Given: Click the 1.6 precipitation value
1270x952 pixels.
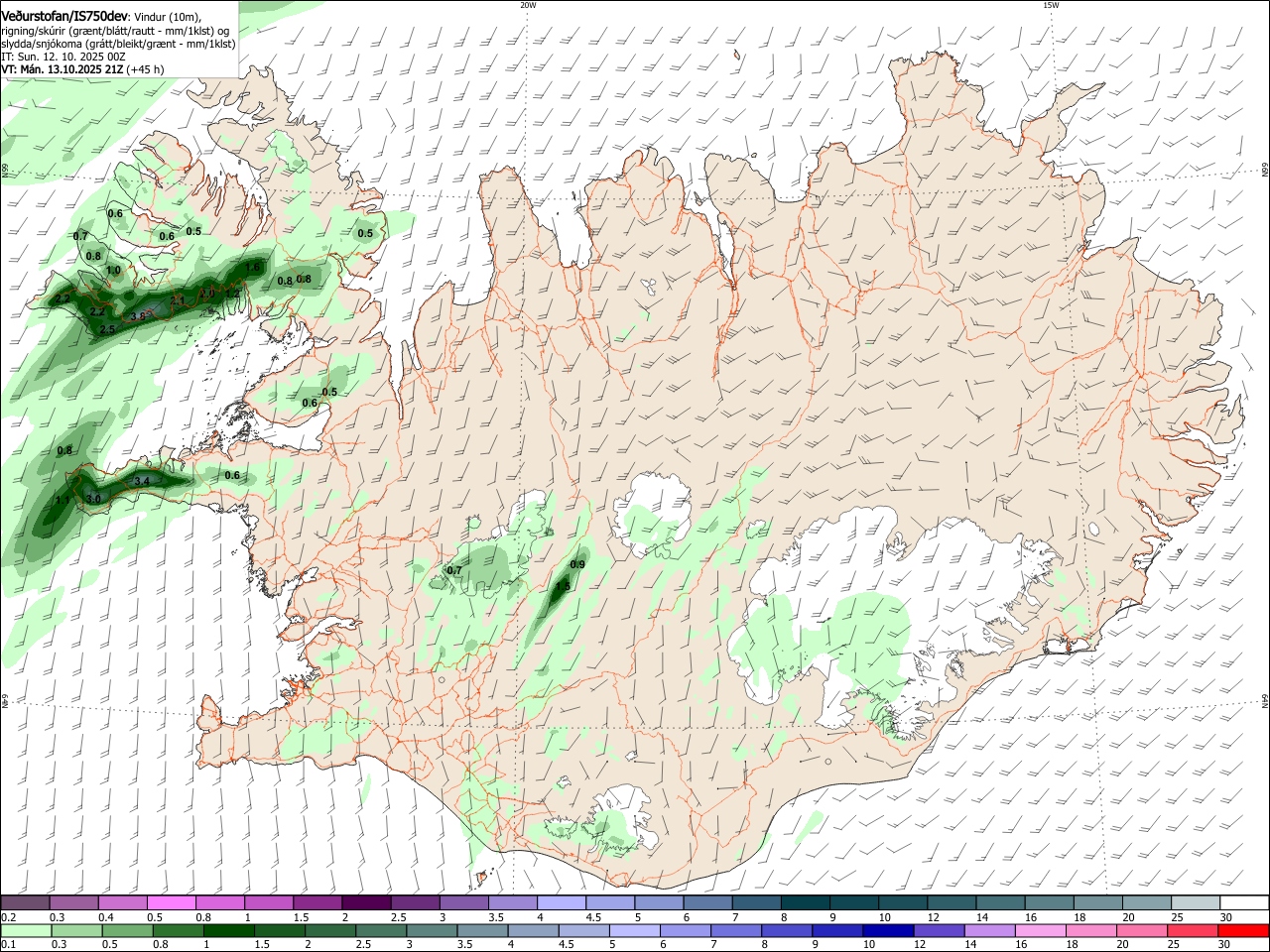Looking at the screenshot, I should tap(252, 267).
